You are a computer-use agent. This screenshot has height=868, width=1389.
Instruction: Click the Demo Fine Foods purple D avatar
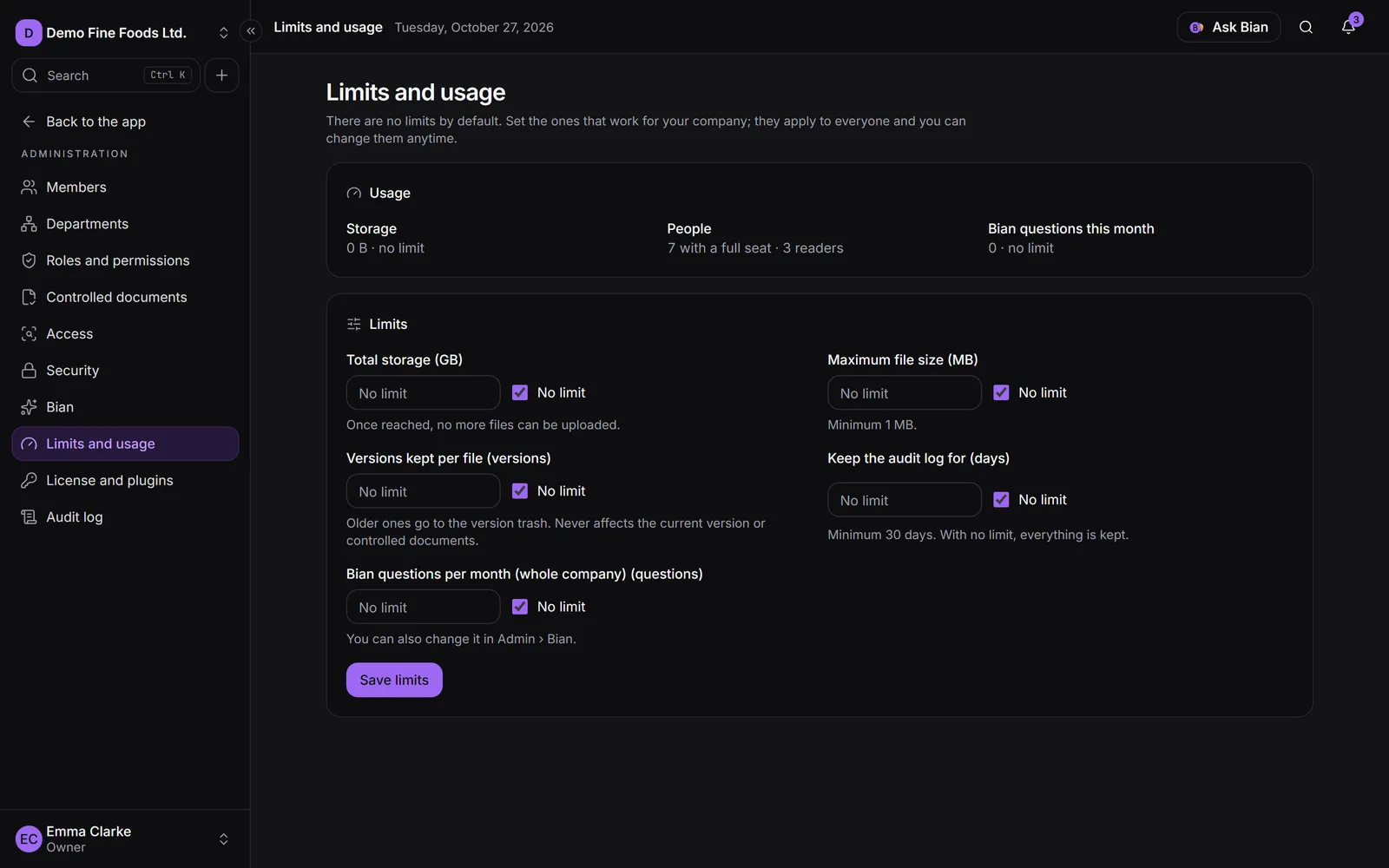click(x=29, y=33)
